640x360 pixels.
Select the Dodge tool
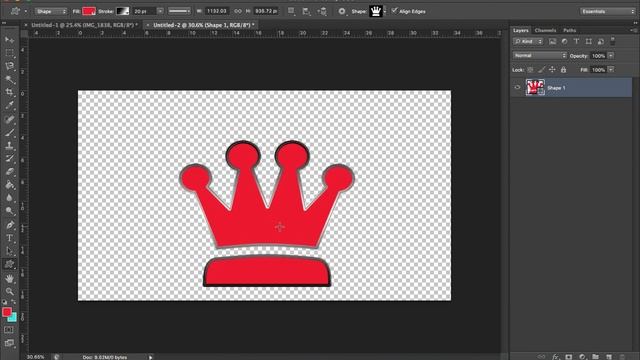point(9,211)
